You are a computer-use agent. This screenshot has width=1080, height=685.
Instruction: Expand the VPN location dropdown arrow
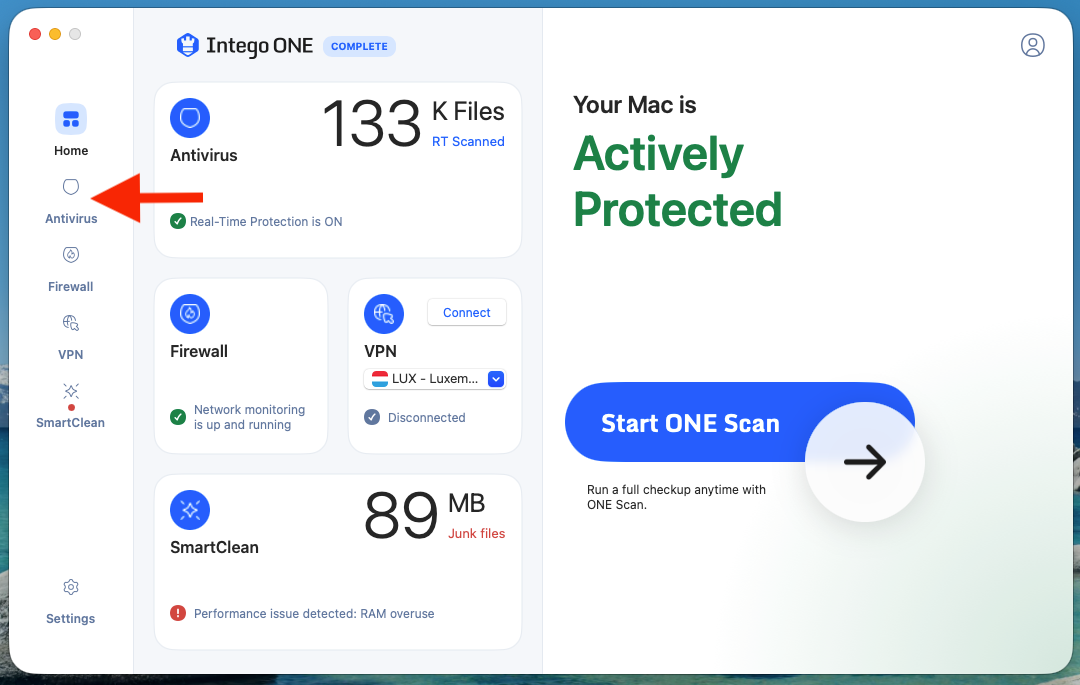tap(496, 379)
